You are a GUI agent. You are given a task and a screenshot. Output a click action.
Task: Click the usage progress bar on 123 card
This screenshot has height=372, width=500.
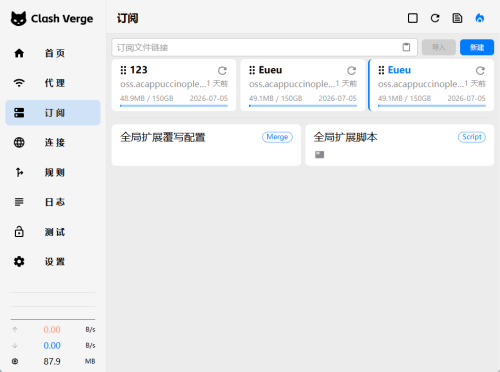tap(174, 106)
